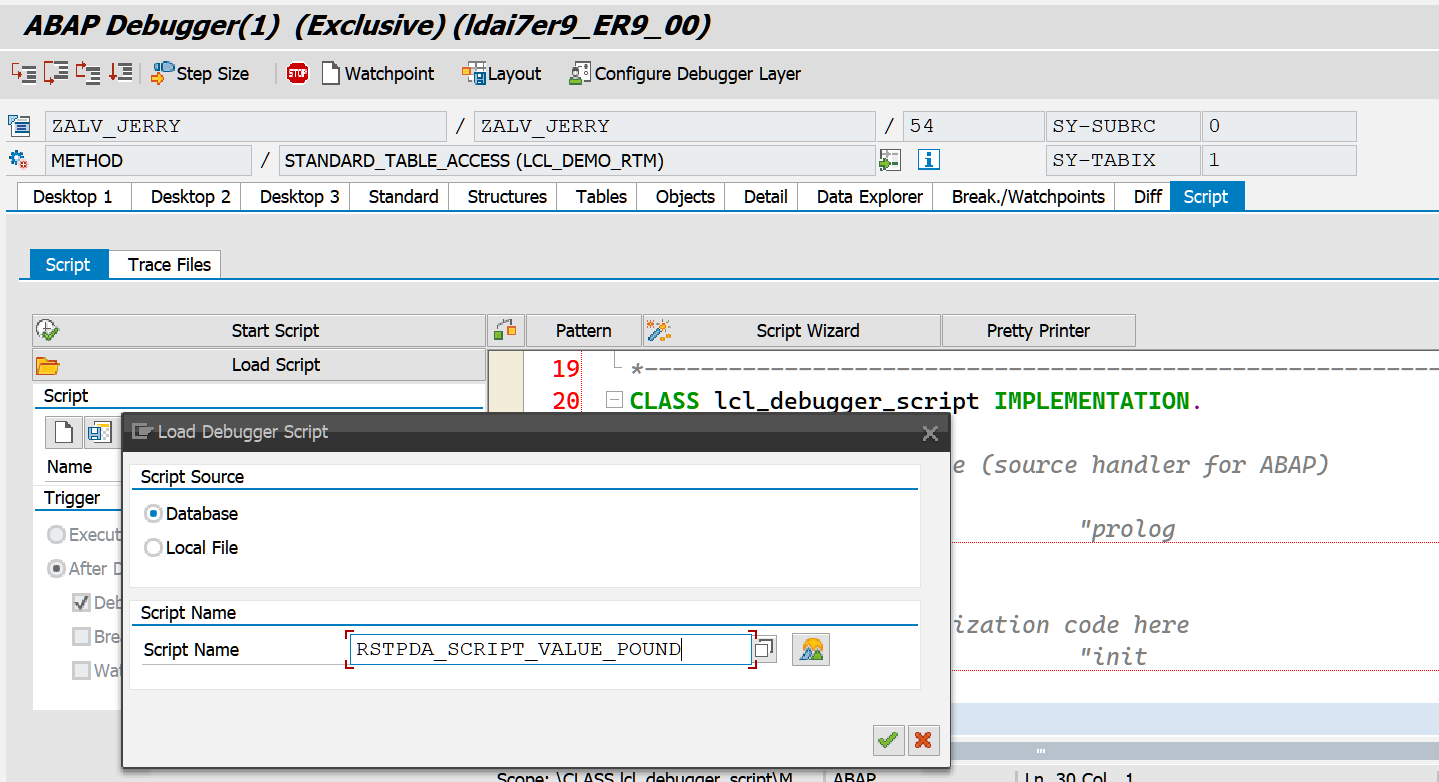Screen dimensions: 1439x782
Task: Open the Diff tab
Action: (x=1148, y=197)
